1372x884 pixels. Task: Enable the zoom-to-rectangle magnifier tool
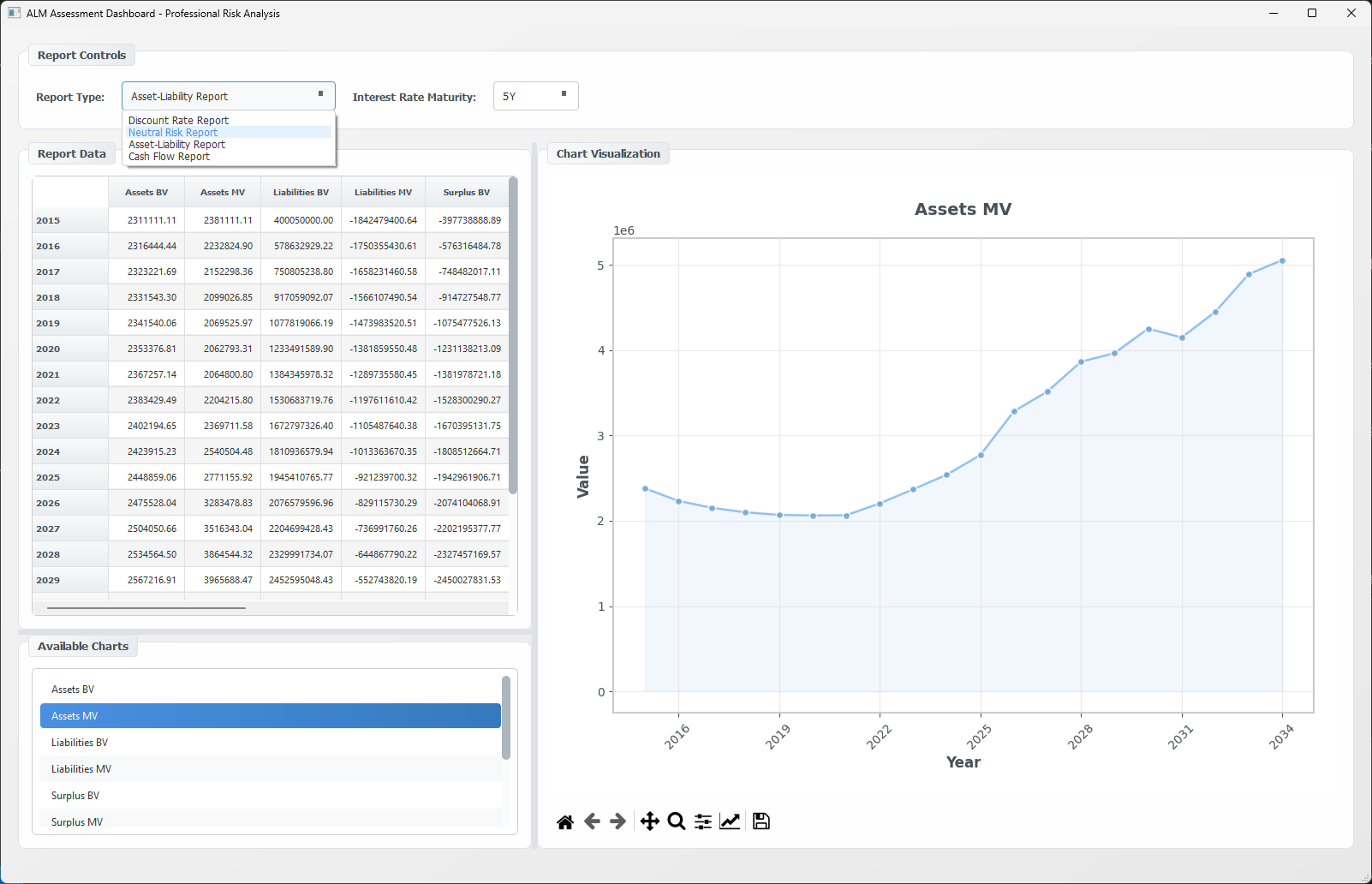(x=677, y=821)
